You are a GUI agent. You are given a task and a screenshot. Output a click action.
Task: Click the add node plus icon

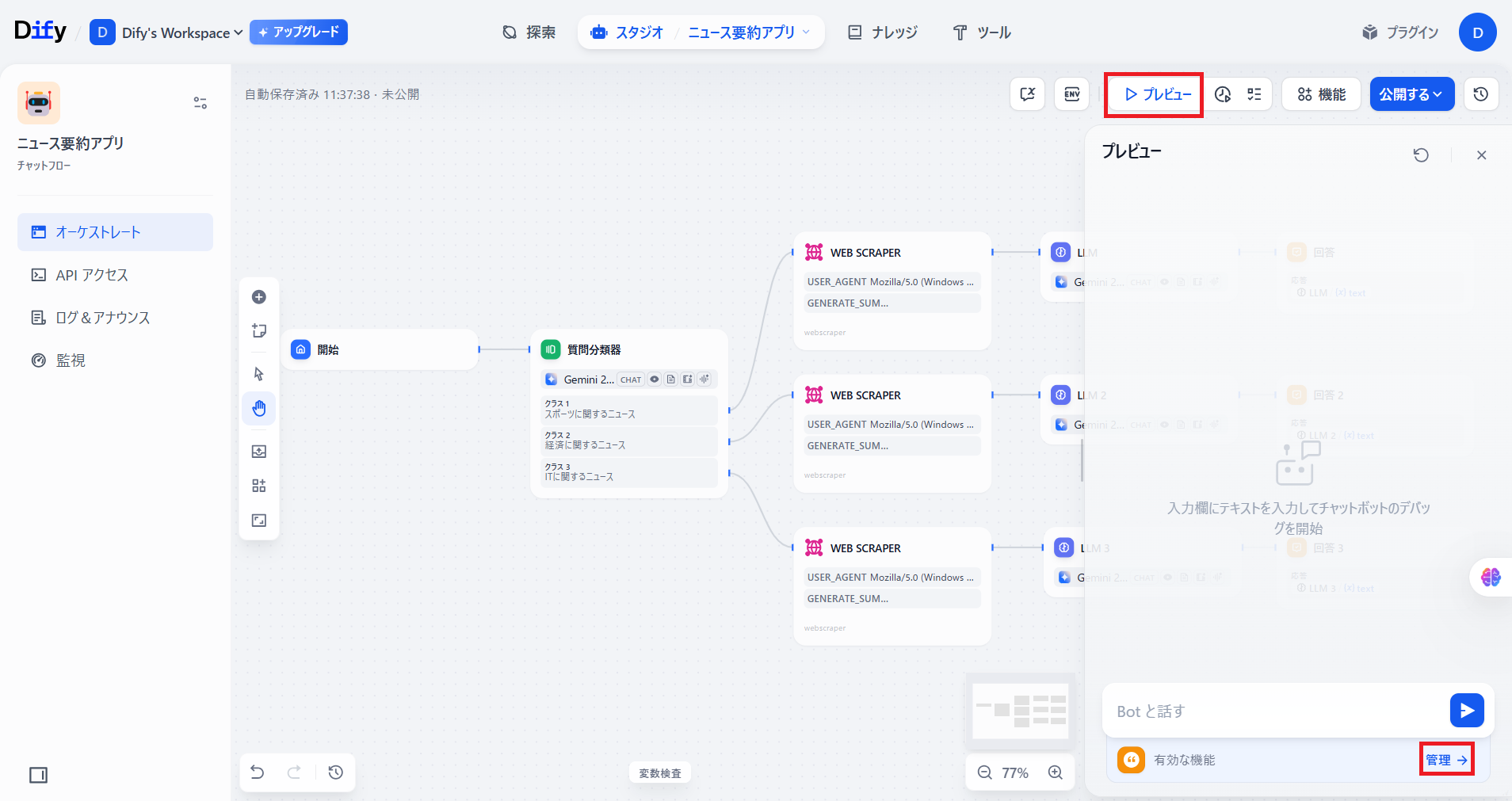click(x=258, y=297)
